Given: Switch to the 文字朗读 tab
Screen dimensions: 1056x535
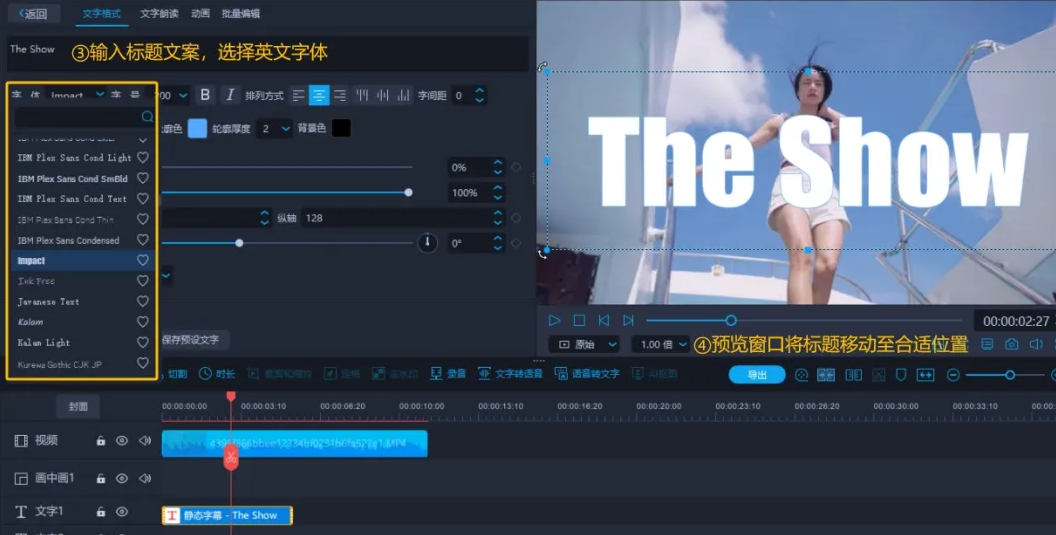Looking at the screenshot, I should click(160, 13).
